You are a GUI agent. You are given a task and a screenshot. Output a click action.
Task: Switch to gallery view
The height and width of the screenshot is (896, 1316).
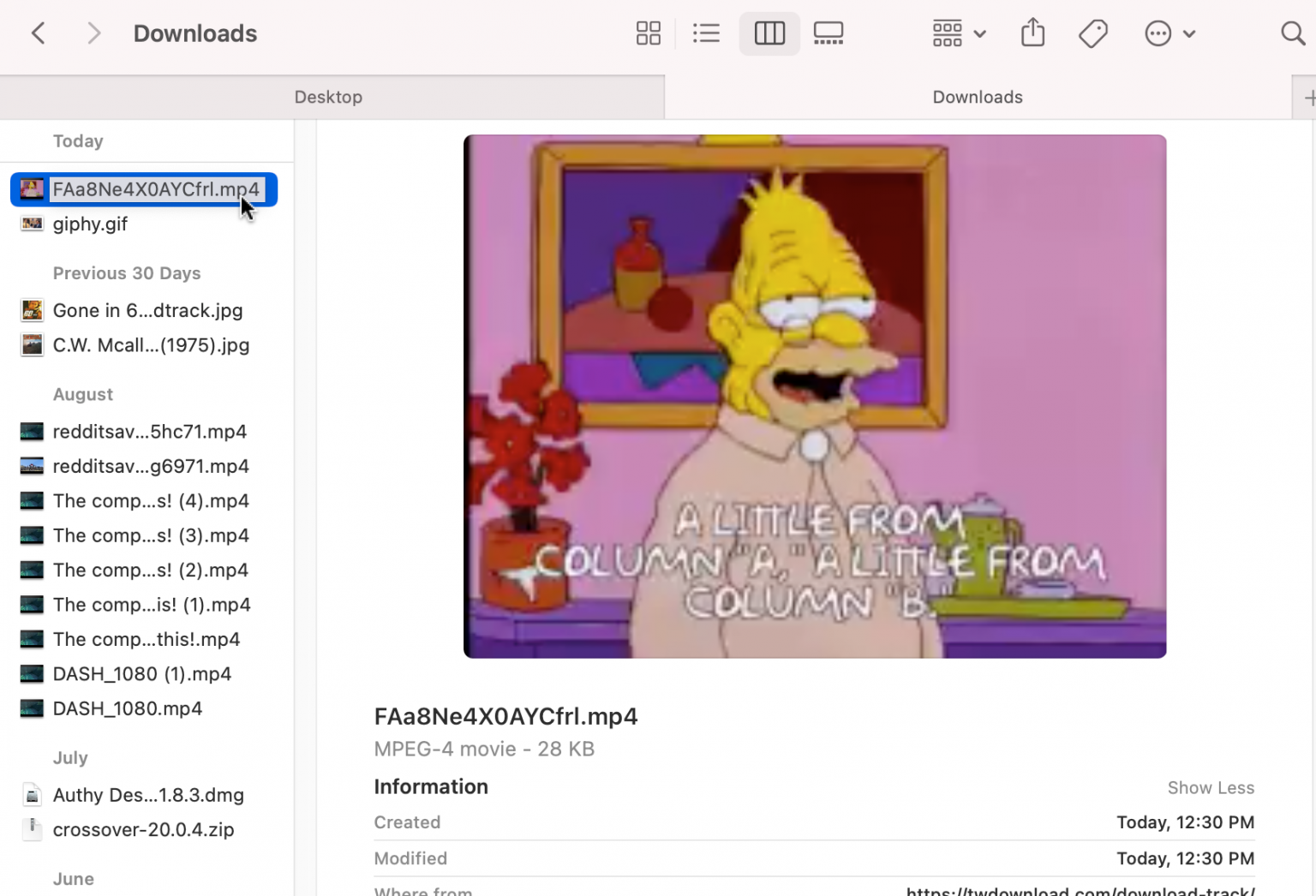[x=828, y=33]
